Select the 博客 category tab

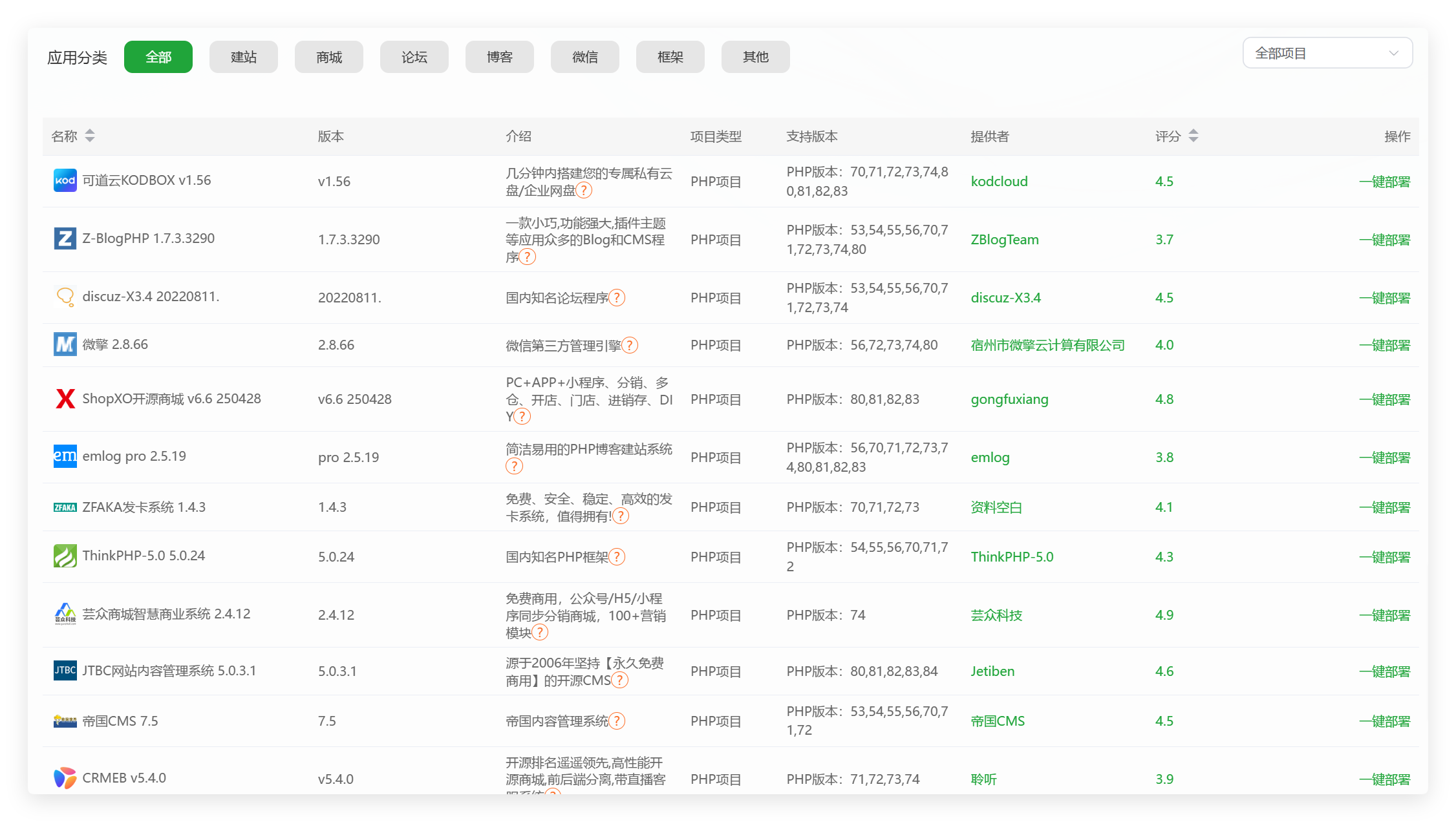[500, 57]
